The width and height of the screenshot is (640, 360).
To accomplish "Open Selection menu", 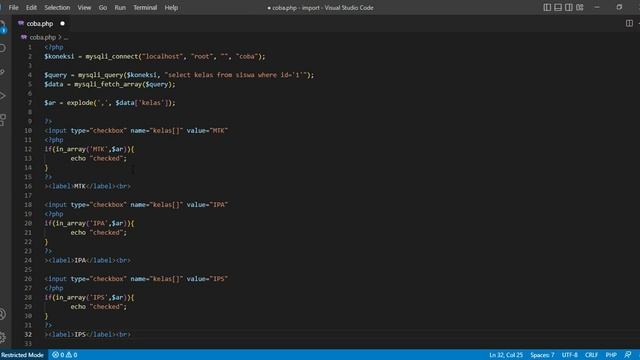I will click(57, 7).
